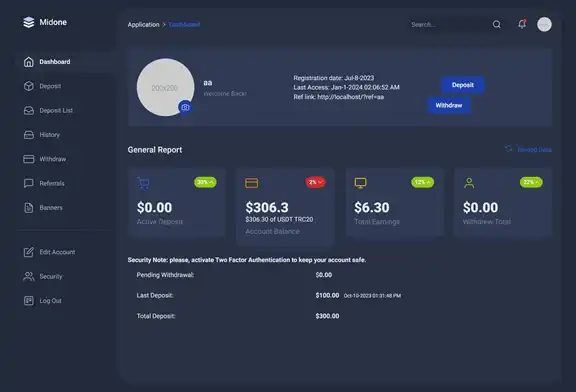Open the Deposit menu item
This screenshot has width=576, height=392.
50,86
